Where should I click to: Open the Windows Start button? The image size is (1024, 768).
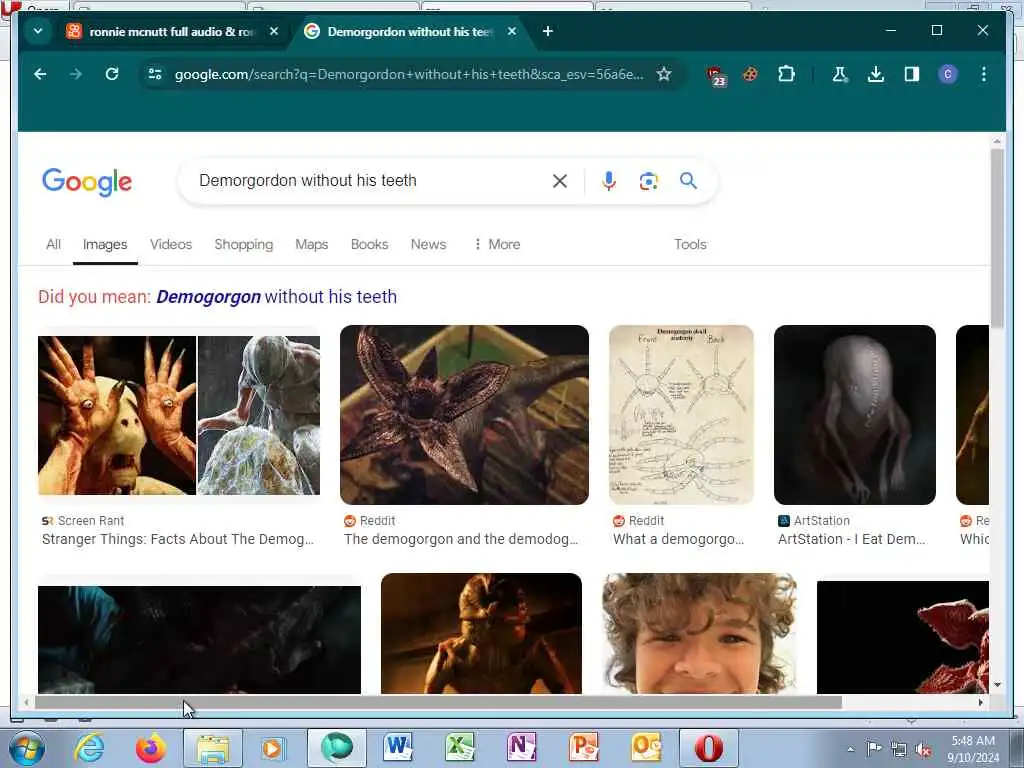click(x=27, y=748)
